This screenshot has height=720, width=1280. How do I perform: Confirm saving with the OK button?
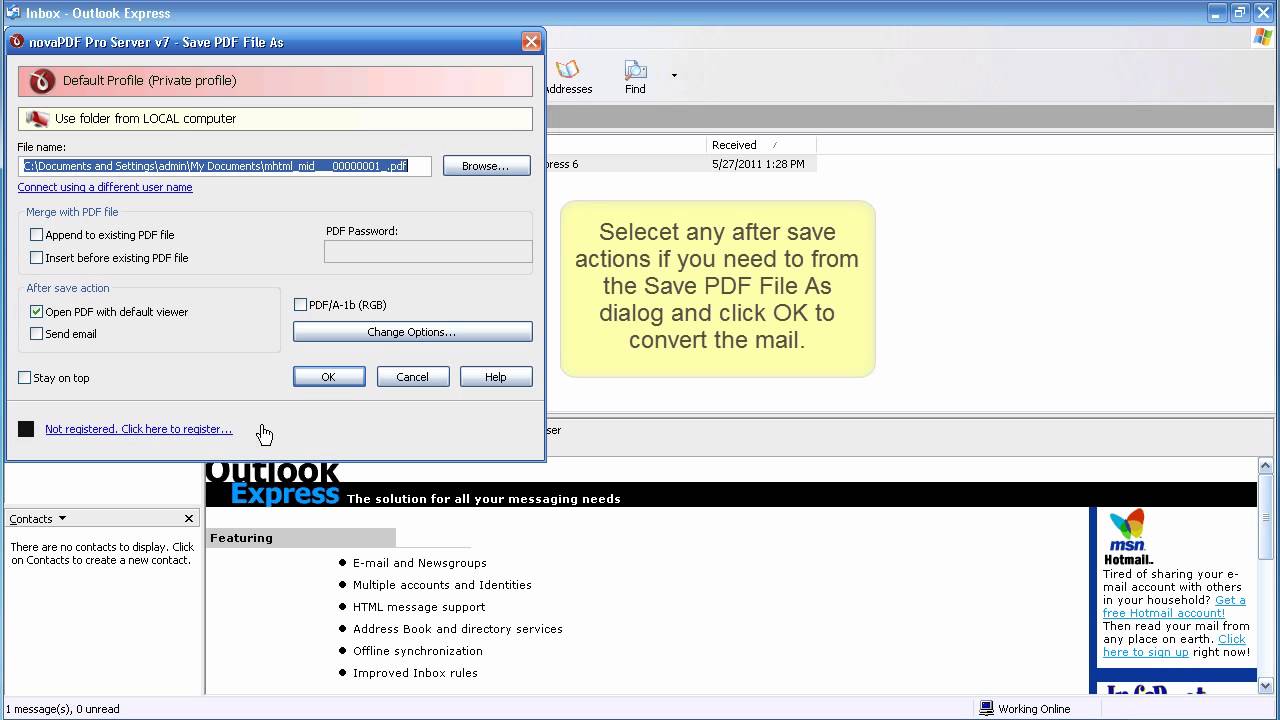tap(328, 377)
